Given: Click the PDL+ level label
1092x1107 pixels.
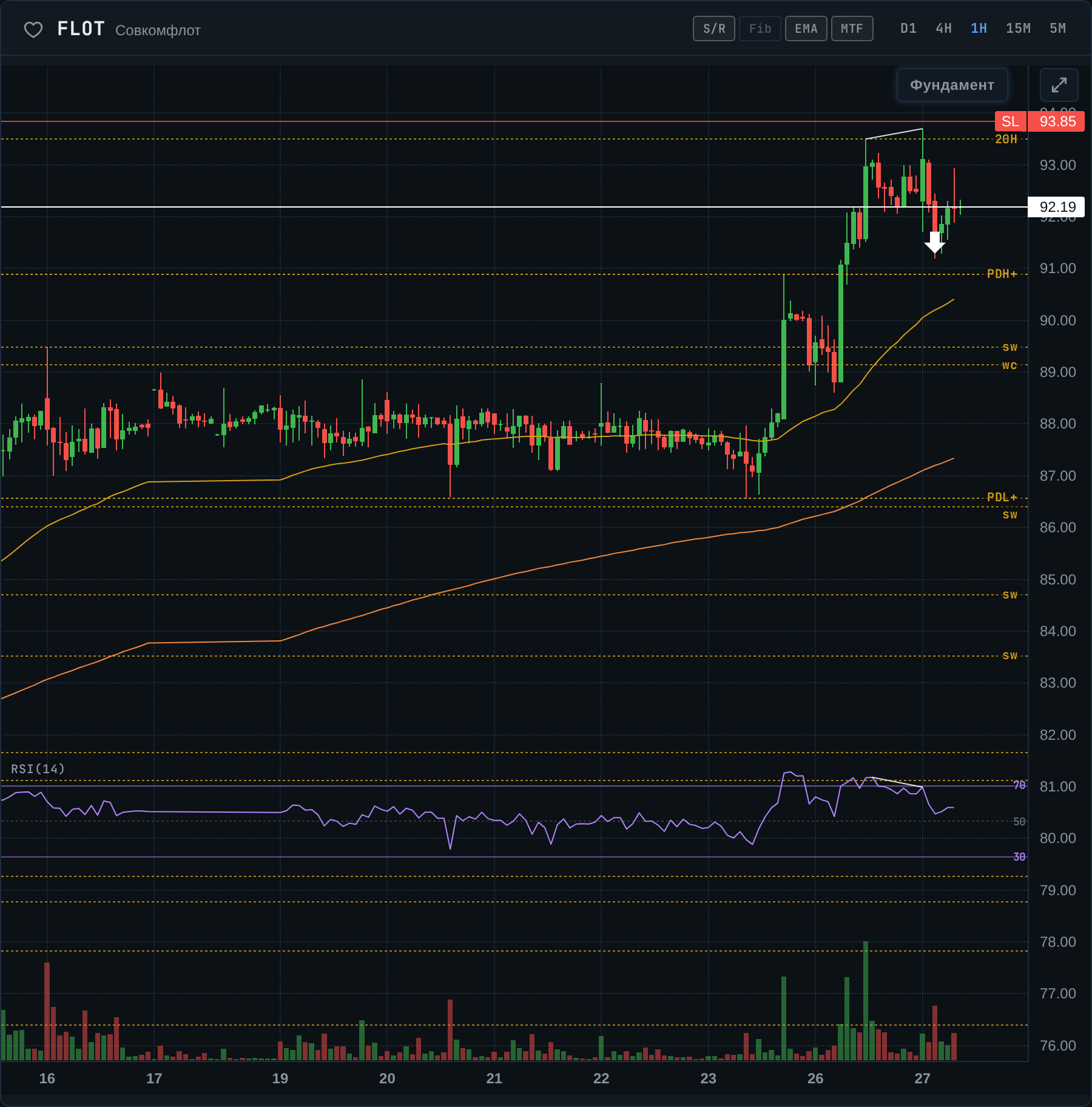Looking at the screenshot, I should coord(1002,497).
